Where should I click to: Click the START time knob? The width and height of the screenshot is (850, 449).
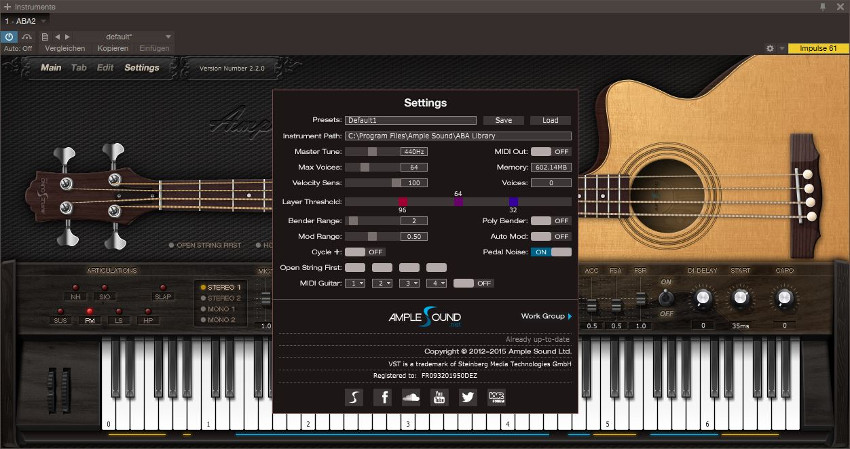pyautogui.click(x=740, y=297)
